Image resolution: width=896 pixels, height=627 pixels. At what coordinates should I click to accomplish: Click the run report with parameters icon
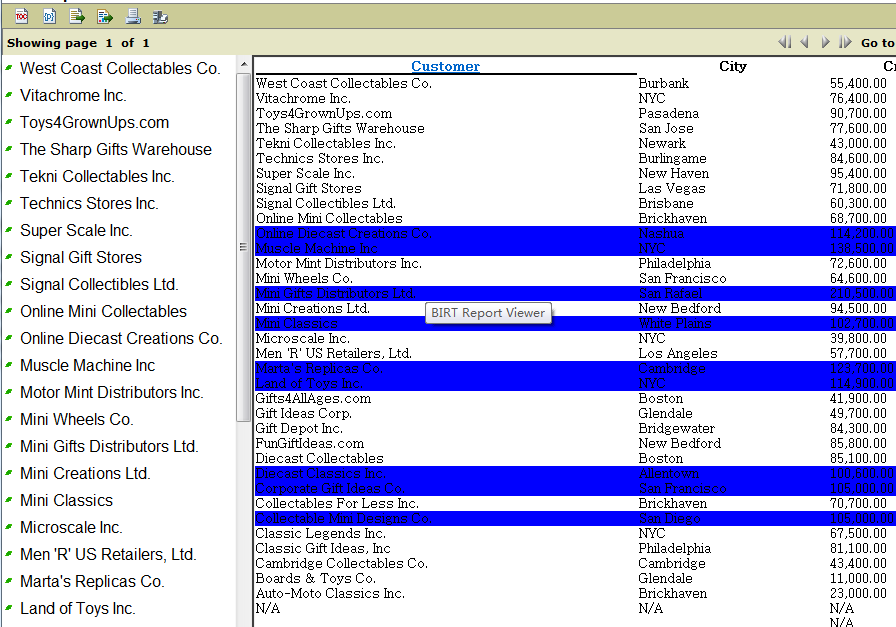(x=50, y=17)
